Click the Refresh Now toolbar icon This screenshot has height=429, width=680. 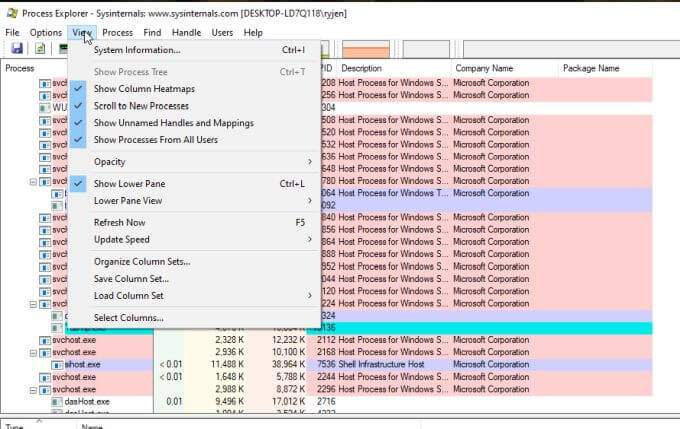click(x=40, y=48)
